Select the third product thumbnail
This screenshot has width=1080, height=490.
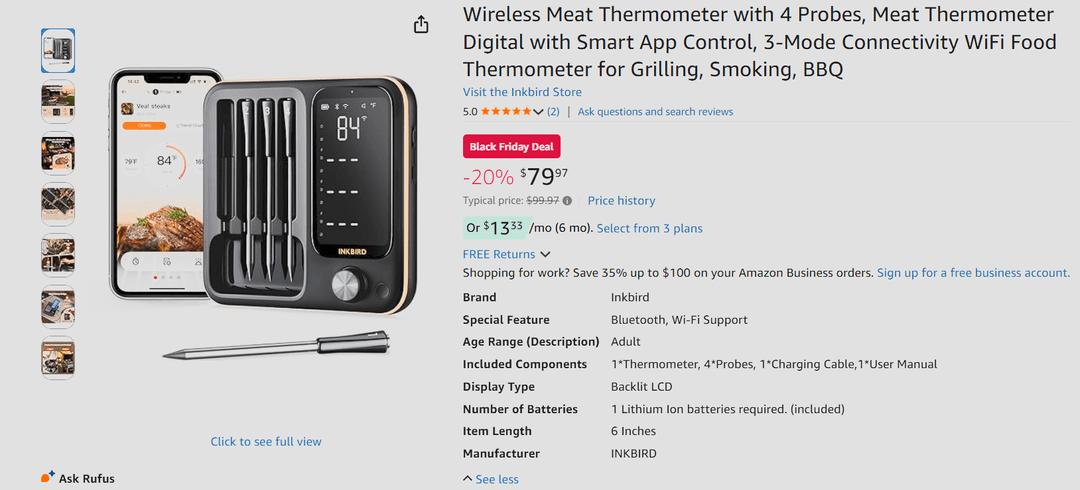57,153
